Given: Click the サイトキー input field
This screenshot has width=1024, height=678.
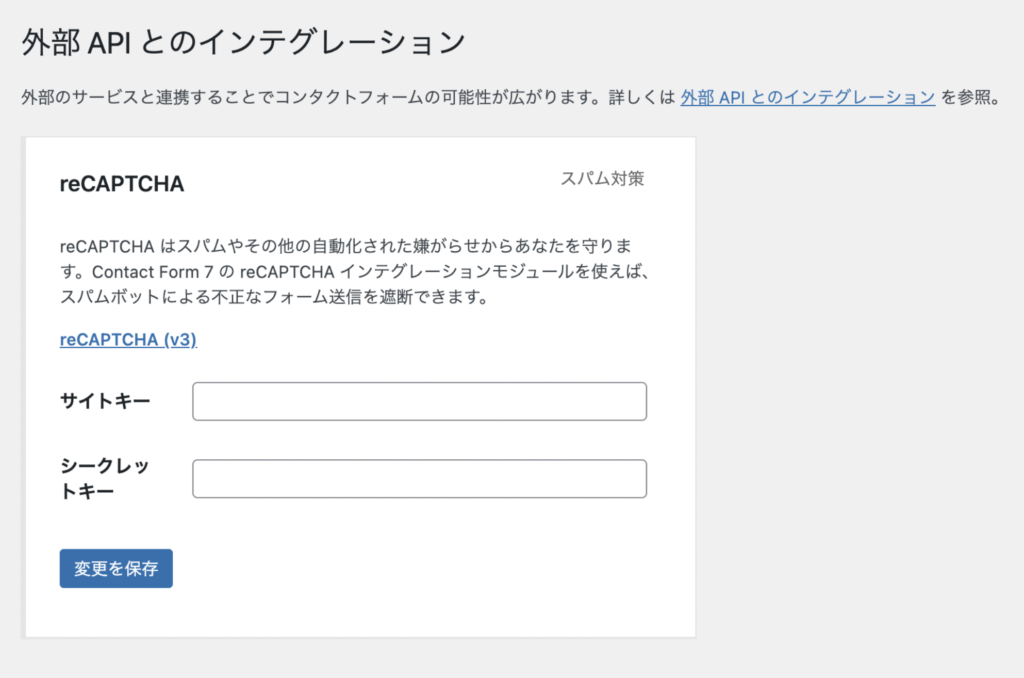Looking at the screenshot, I should [419, 401].
